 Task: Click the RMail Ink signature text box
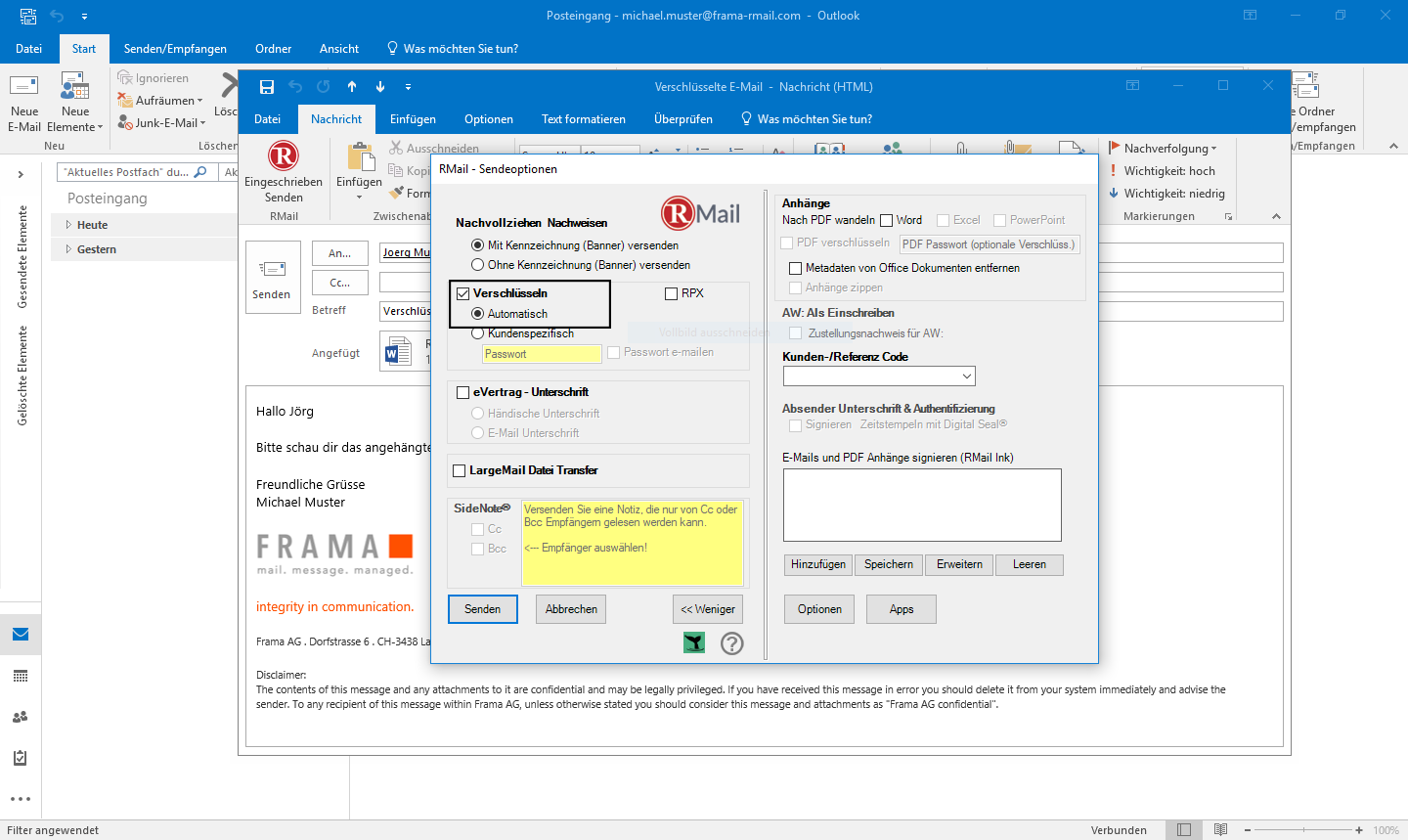coord(922,505)
